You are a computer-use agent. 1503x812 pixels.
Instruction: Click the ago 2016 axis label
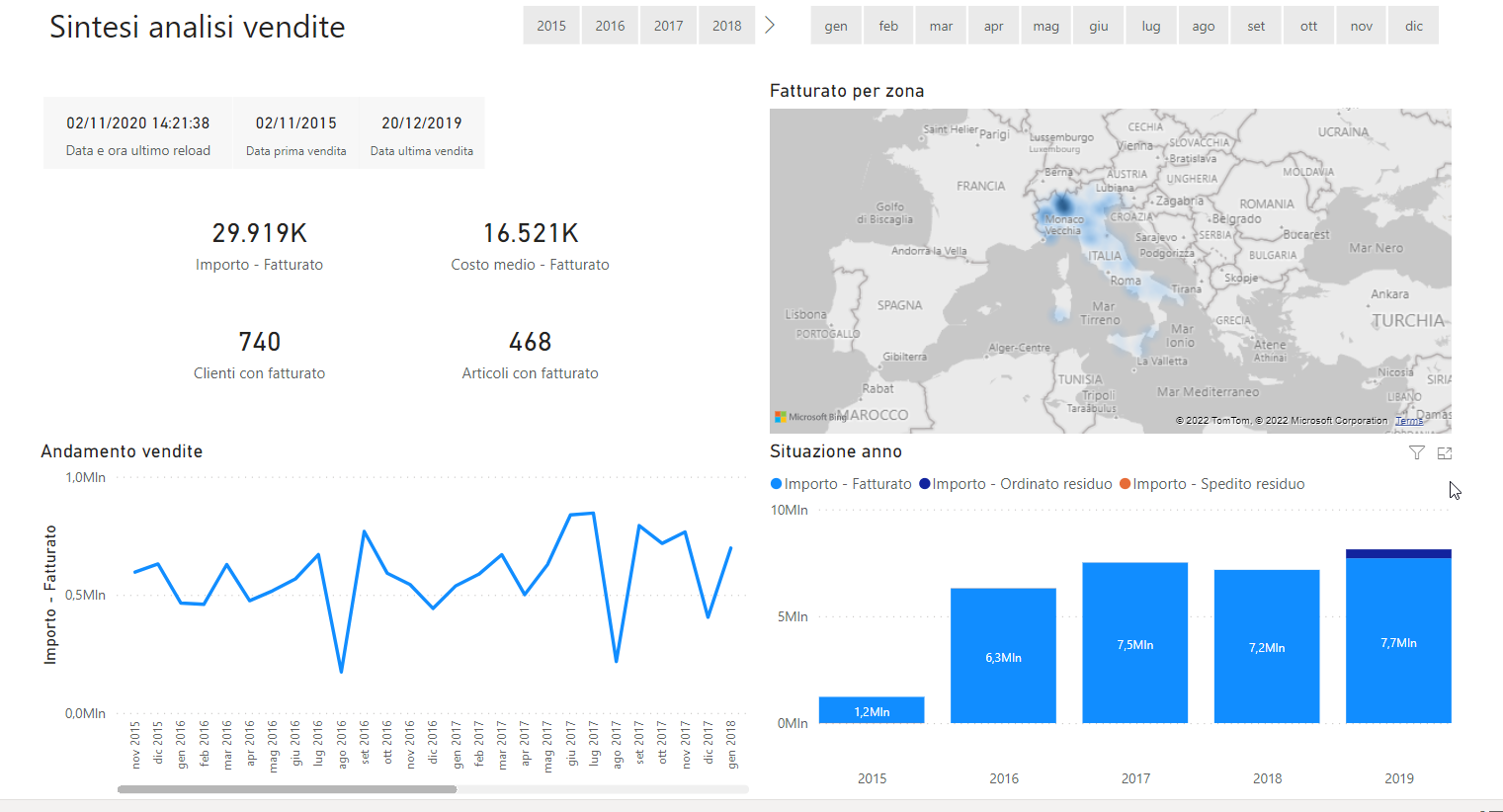342,744
